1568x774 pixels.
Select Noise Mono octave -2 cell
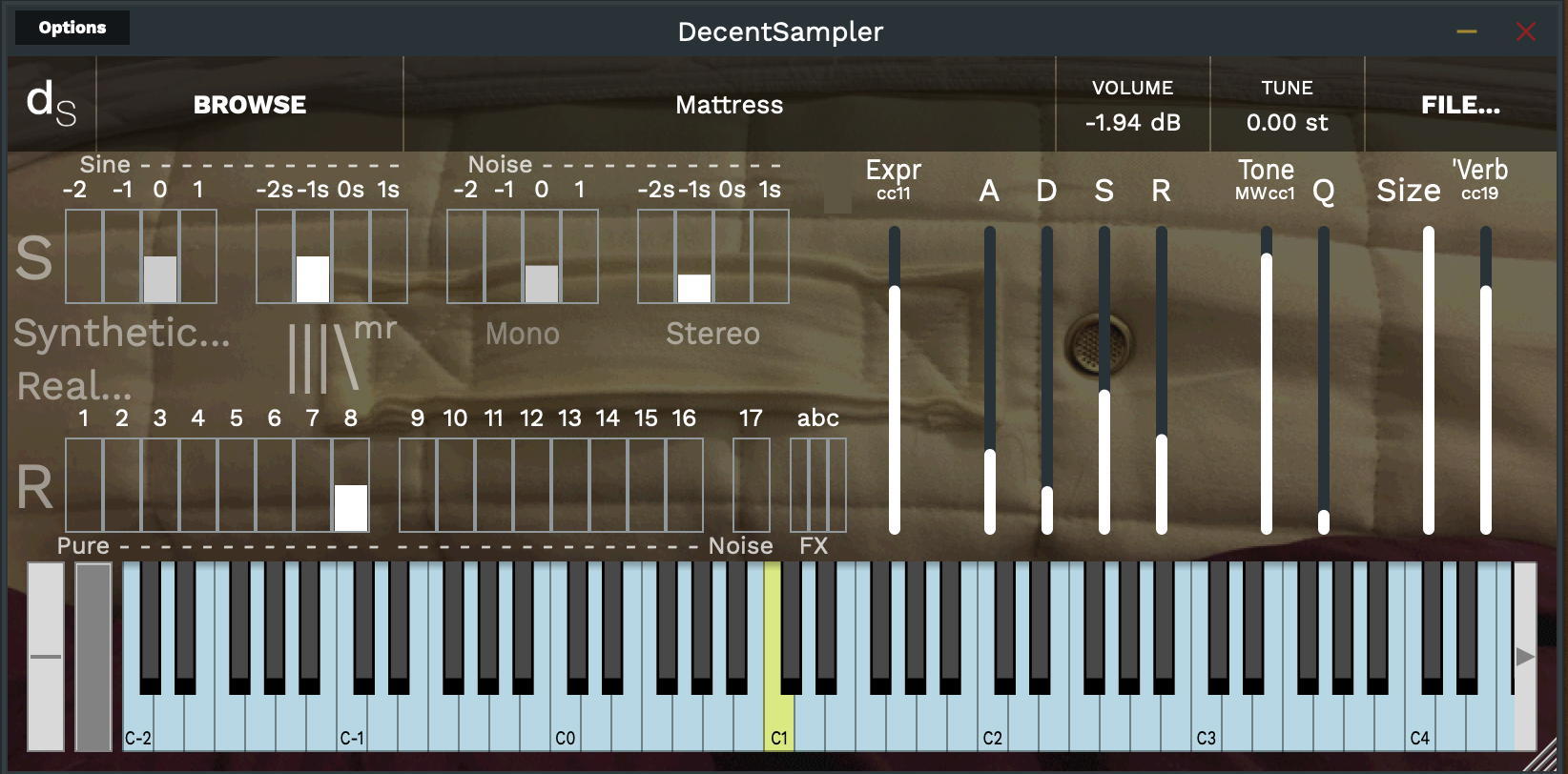coord(465,256)
